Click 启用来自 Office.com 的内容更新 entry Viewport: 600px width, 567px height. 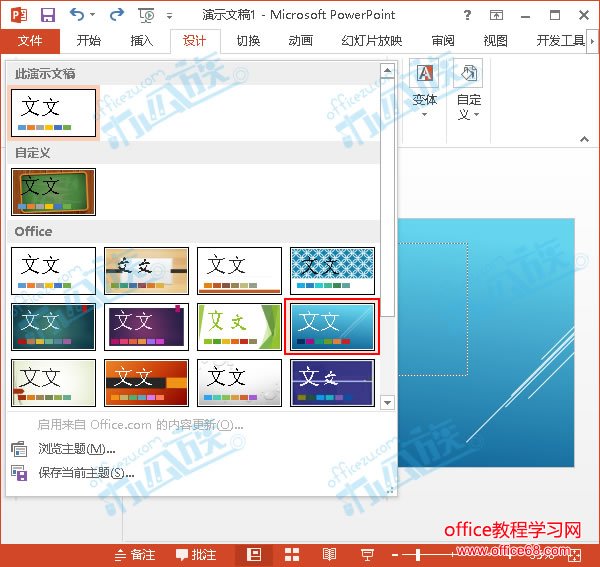pyautogui.click(x=140, y=425)
